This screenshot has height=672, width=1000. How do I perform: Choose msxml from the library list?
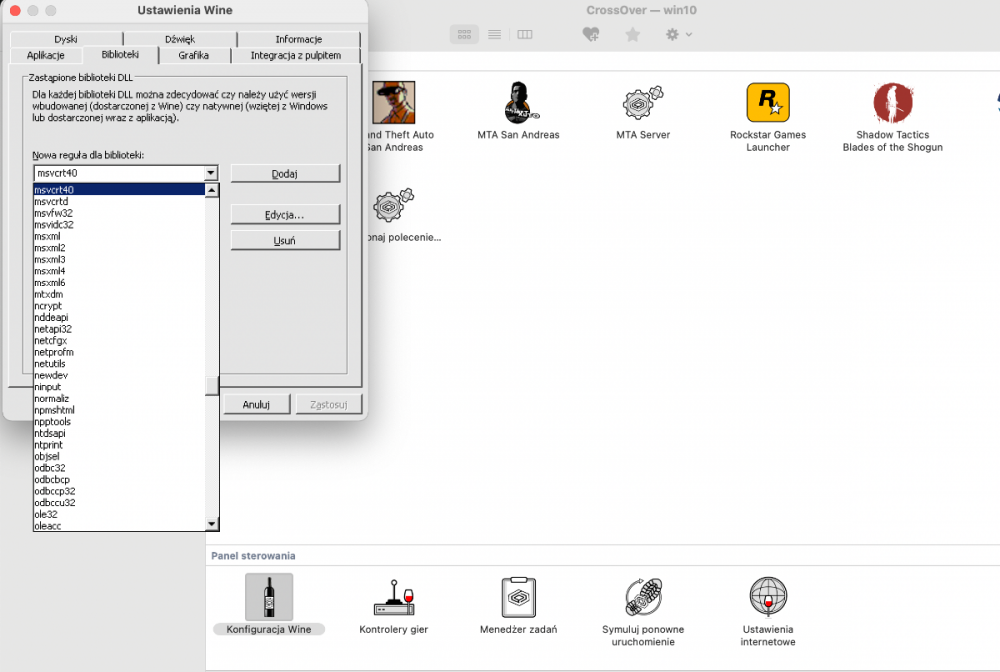[x=119, y=236]
